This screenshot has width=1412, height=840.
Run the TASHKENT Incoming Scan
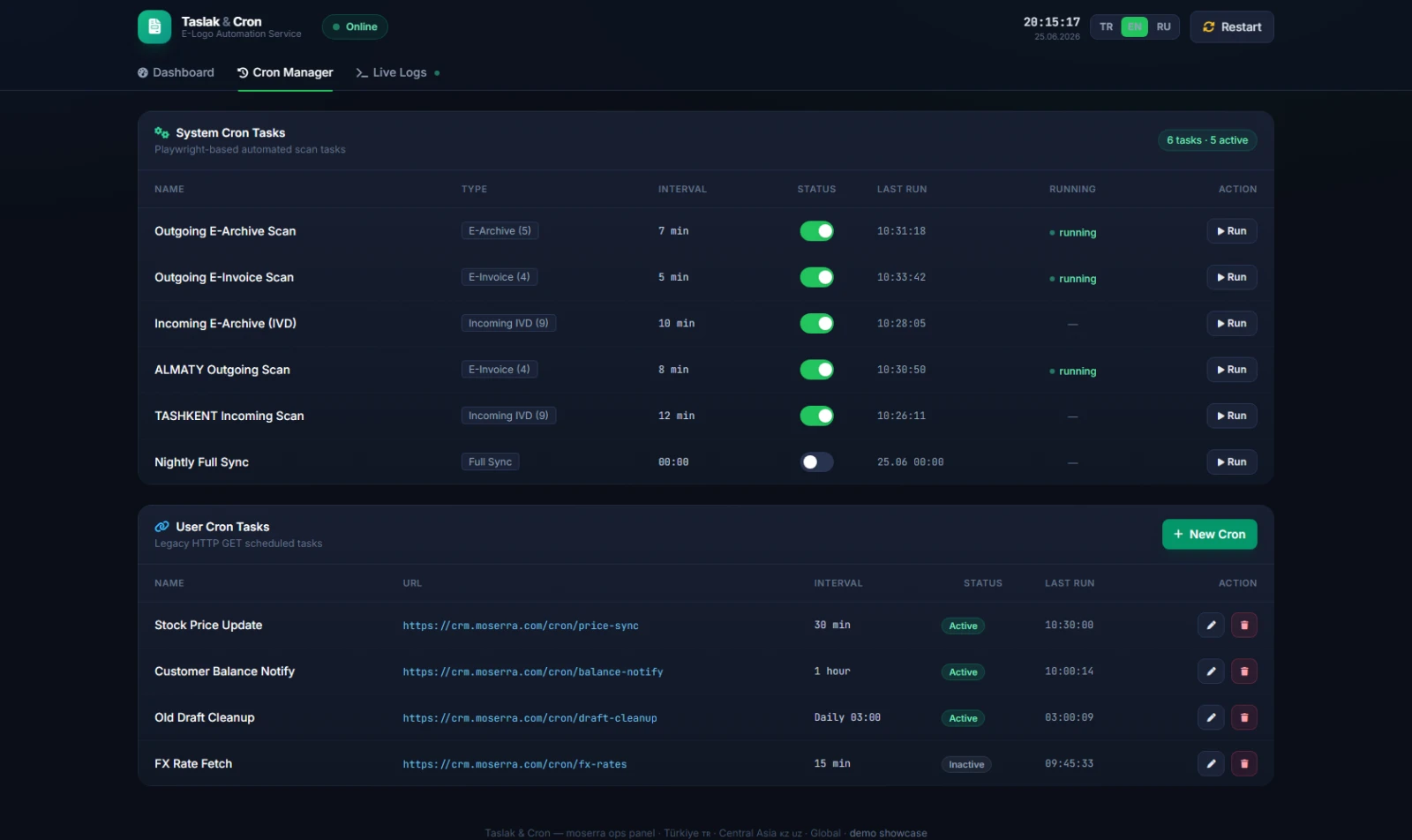tap(1231, 416)
